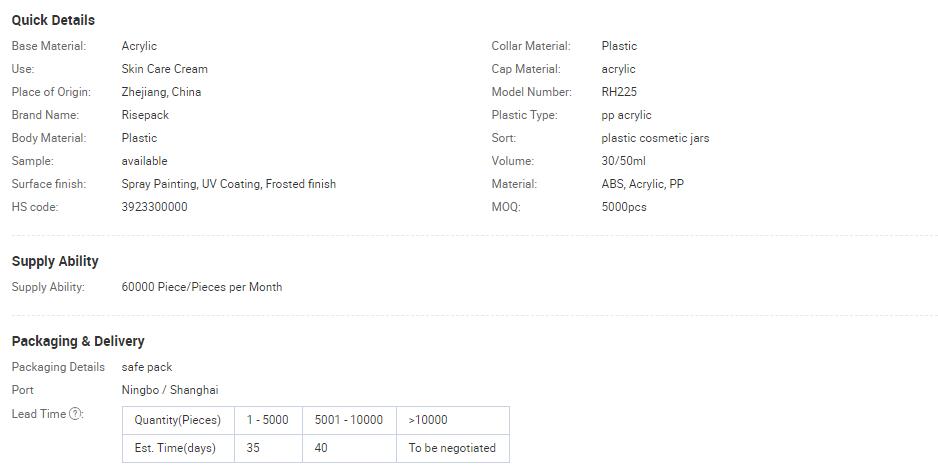Screen dimensions: 938x474
Task: Click the To be negotiated table cell
Action: coord(453,448)
